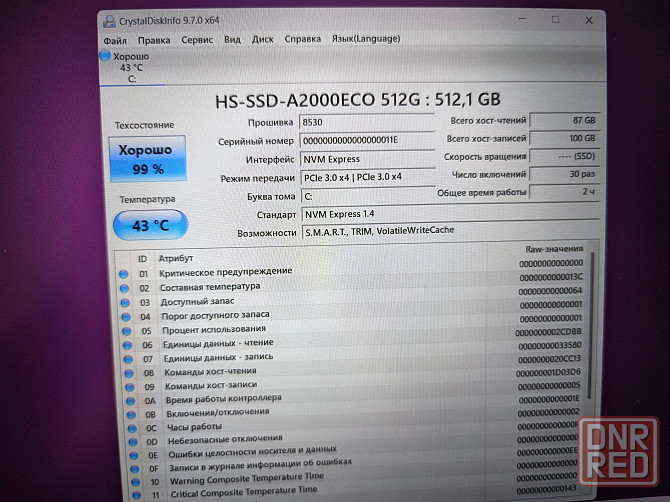
Task: Select the Доступный запас attribute text
Action: click(197, 302)
